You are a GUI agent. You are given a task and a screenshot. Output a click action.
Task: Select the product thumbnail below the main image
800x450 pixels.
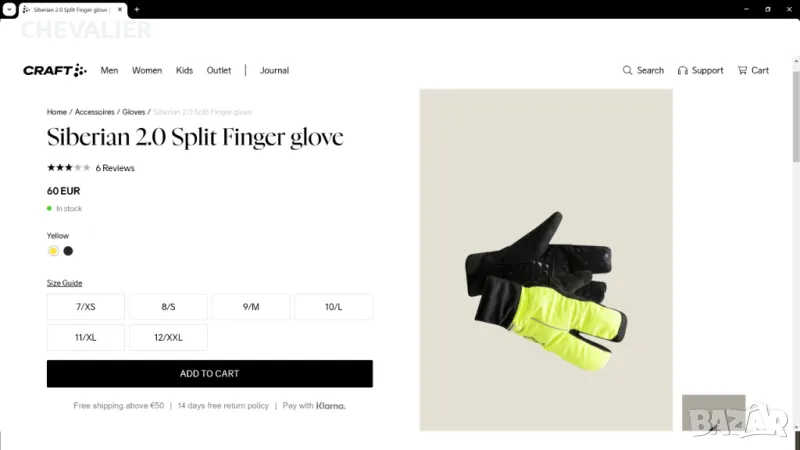click(x=713, y=412)
